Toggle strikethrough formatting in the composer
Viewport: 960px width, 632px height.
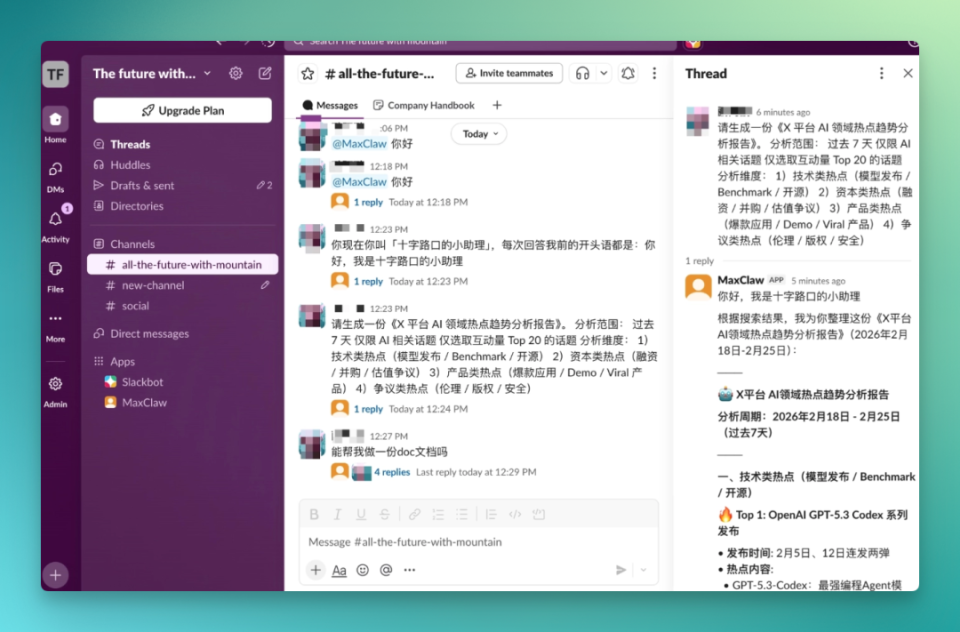tap(385, 513)
